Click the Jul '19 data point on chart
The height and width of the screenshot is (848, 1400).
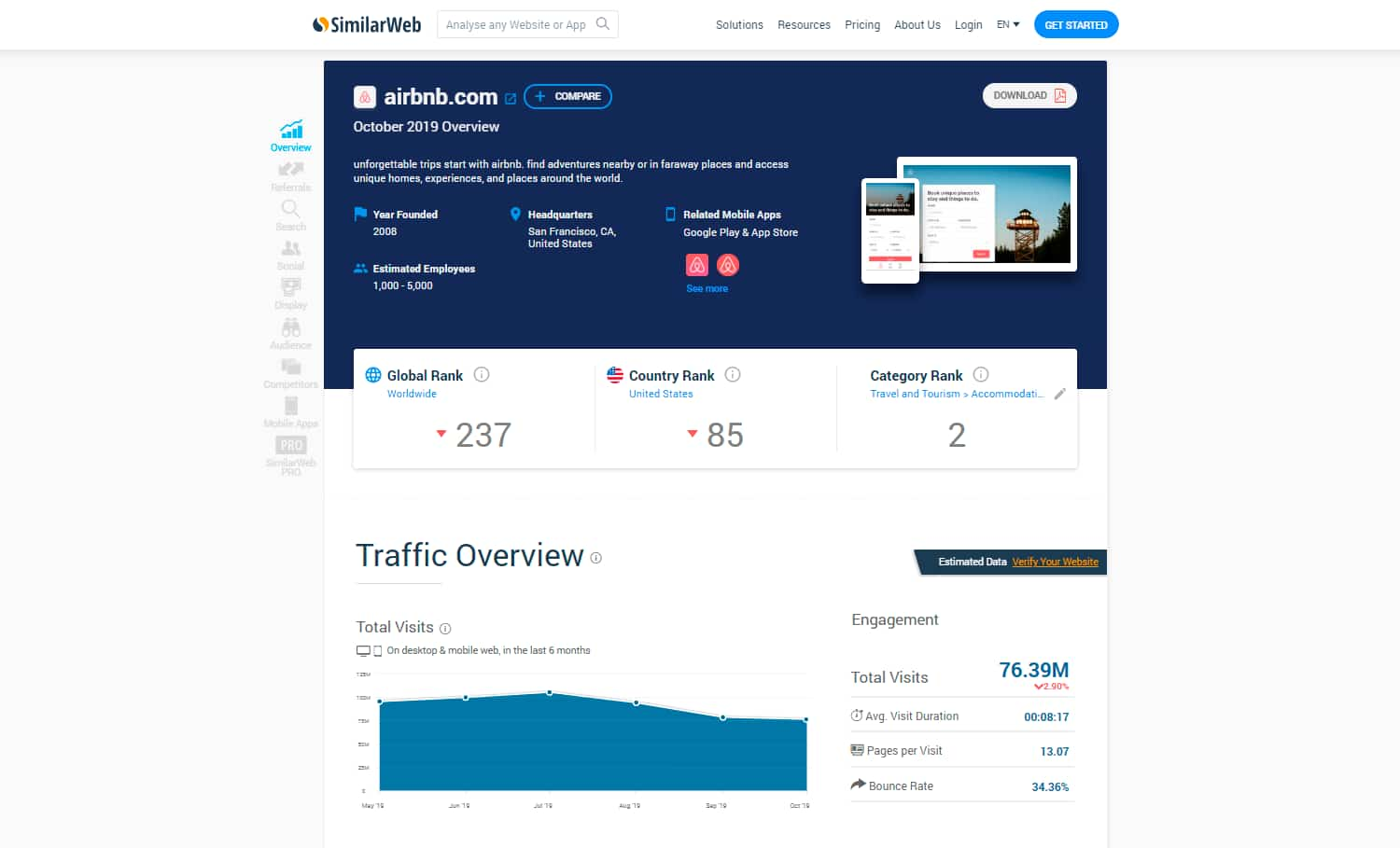(x=550, y=692)
